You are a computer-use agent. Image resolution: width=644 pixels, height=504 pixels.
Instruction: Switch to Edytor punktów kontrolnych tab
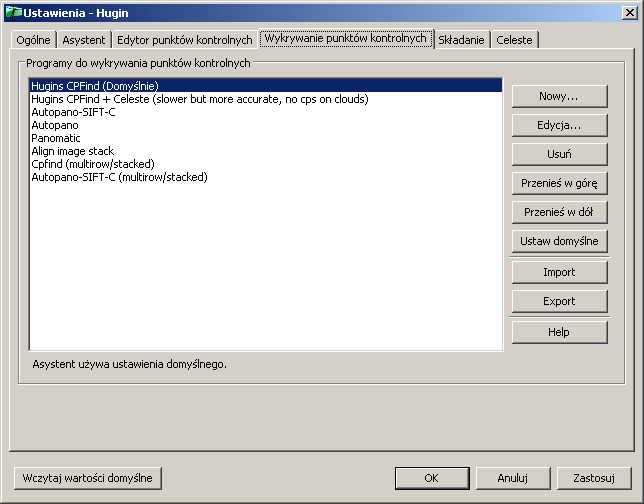pyautogui.click(x=184, y=40)
